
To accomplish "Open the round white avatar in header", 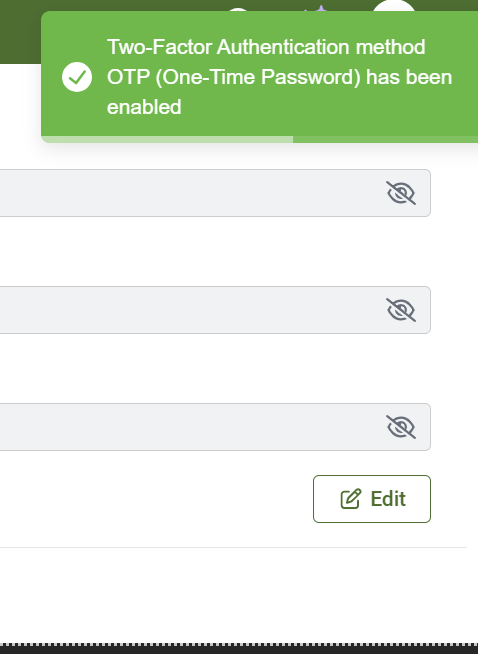I will tap(394, 6).
